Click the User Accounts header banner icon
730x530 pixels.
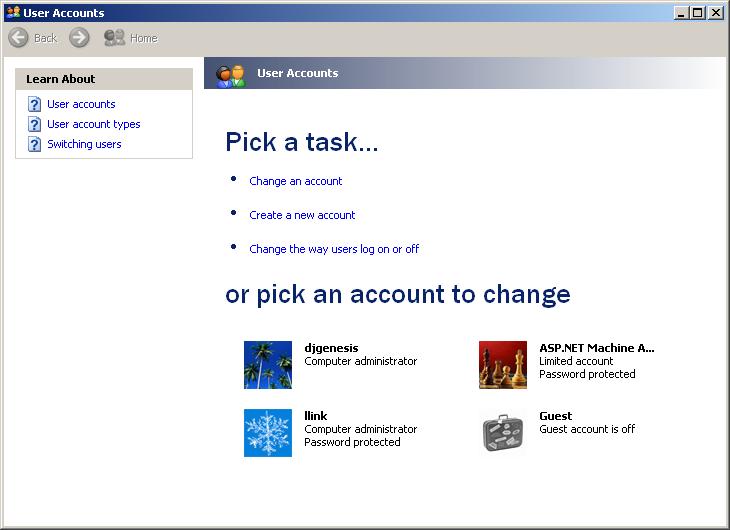230,76
